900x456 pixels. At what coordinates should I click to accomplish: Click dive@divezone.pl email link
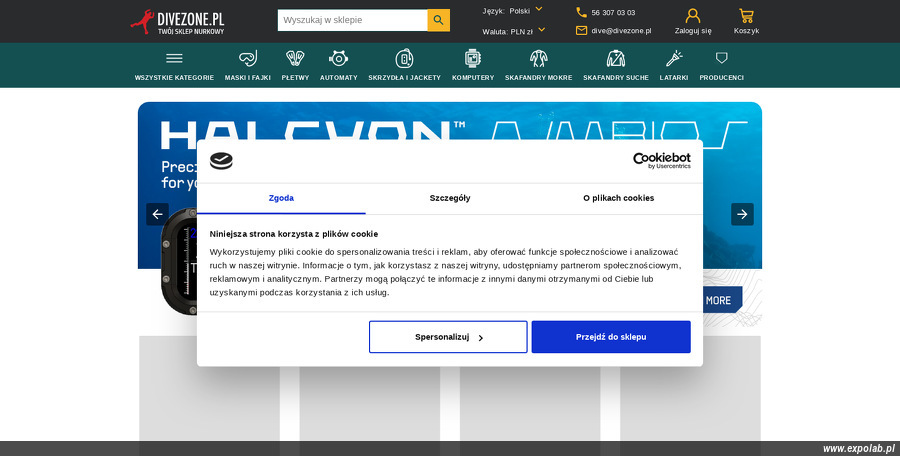coord(621,31)
